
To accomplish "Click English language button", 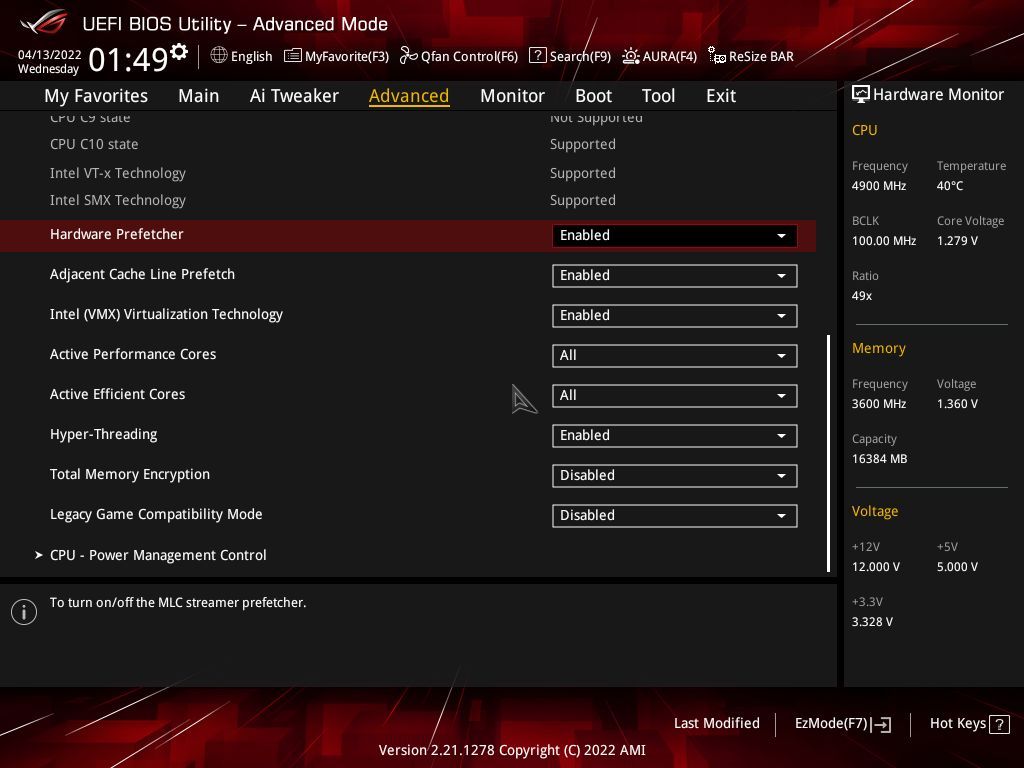I will click(x=242, y=56).
